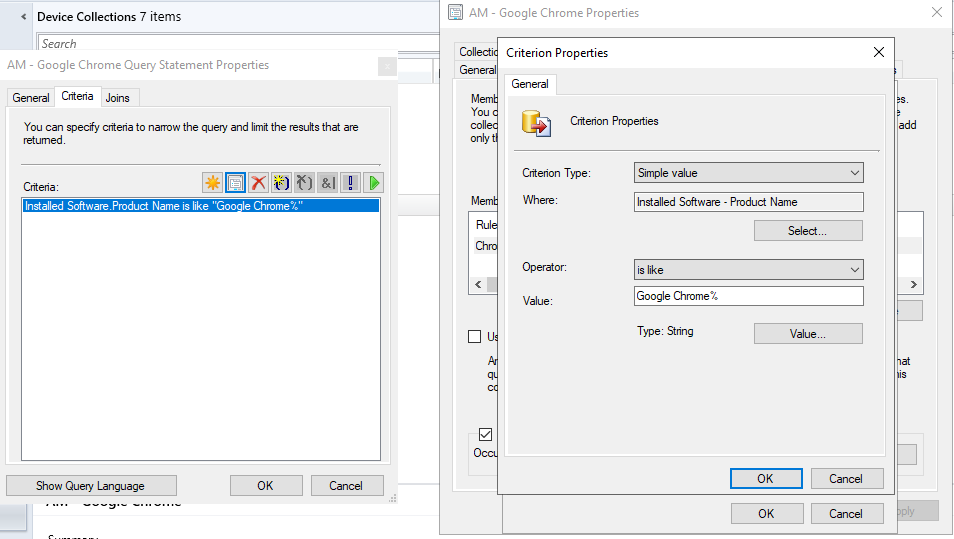Click AM - Google Chrome Properties window icon

pyautogui.click(x=456, y=13)
